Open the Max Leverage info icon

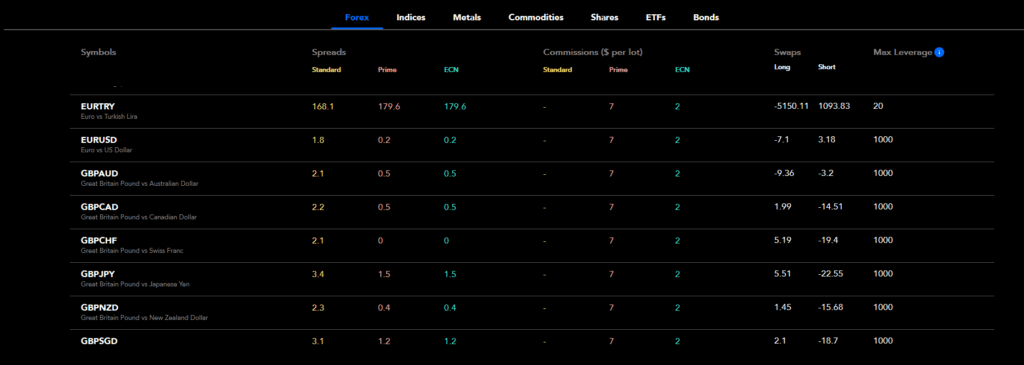[939, 52]
